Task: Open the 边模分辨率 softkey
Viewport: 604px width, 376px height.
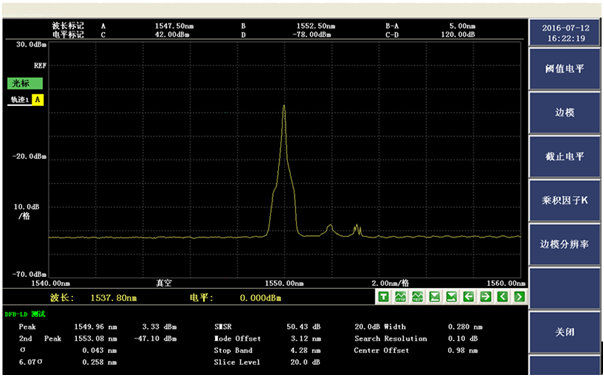Action: 564,244
